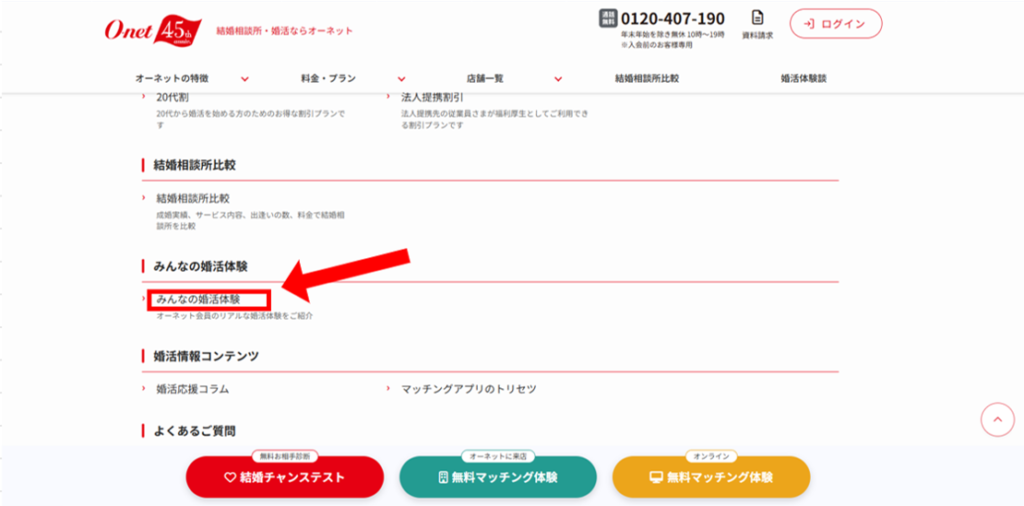This screenshot has height=506, width=1024.
Task: Open 婚活体験談 in the top navigation
Action: [804, 78]
